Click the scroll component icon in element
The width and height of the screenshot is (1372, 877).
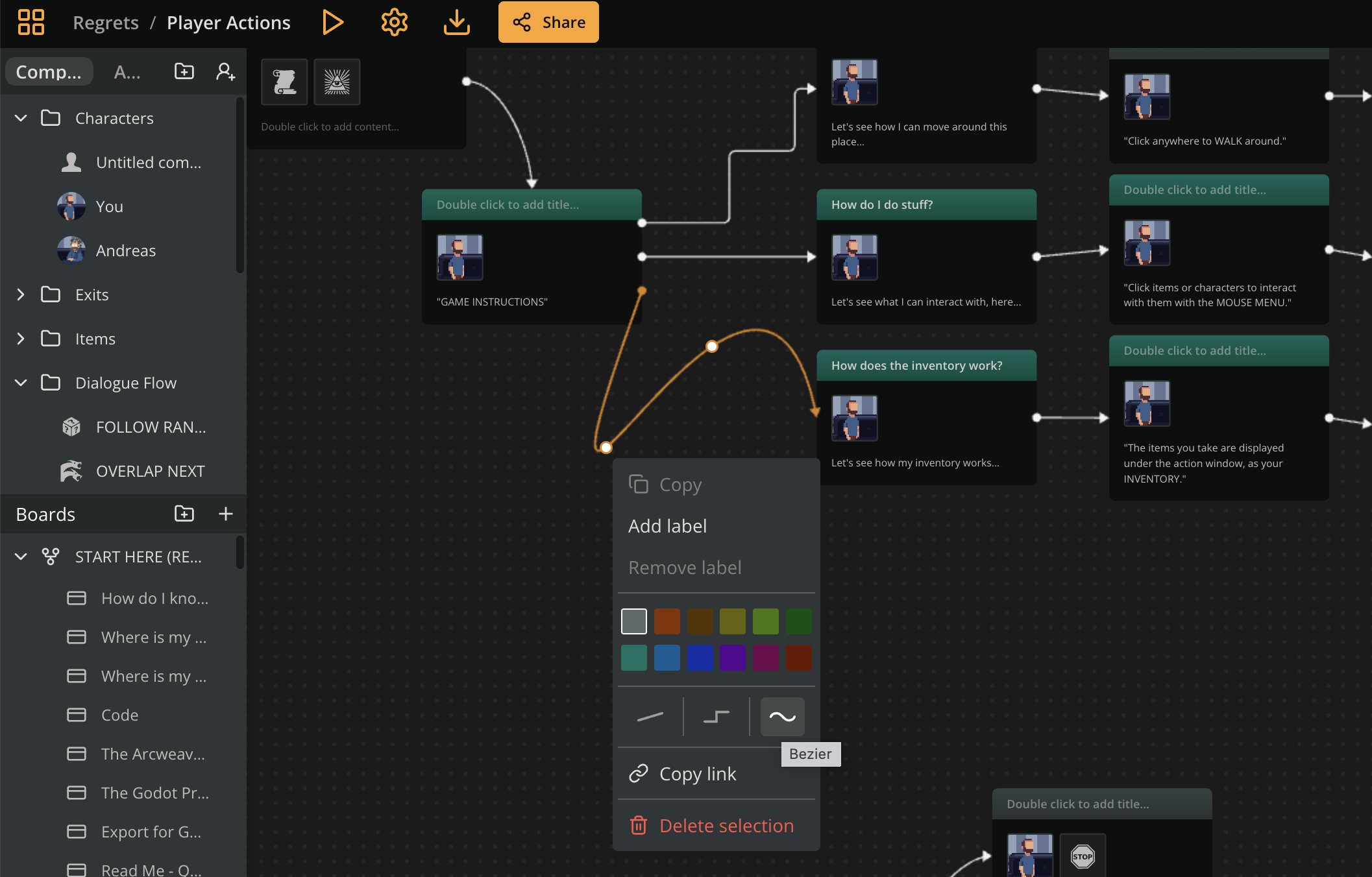tap(284, 82)
